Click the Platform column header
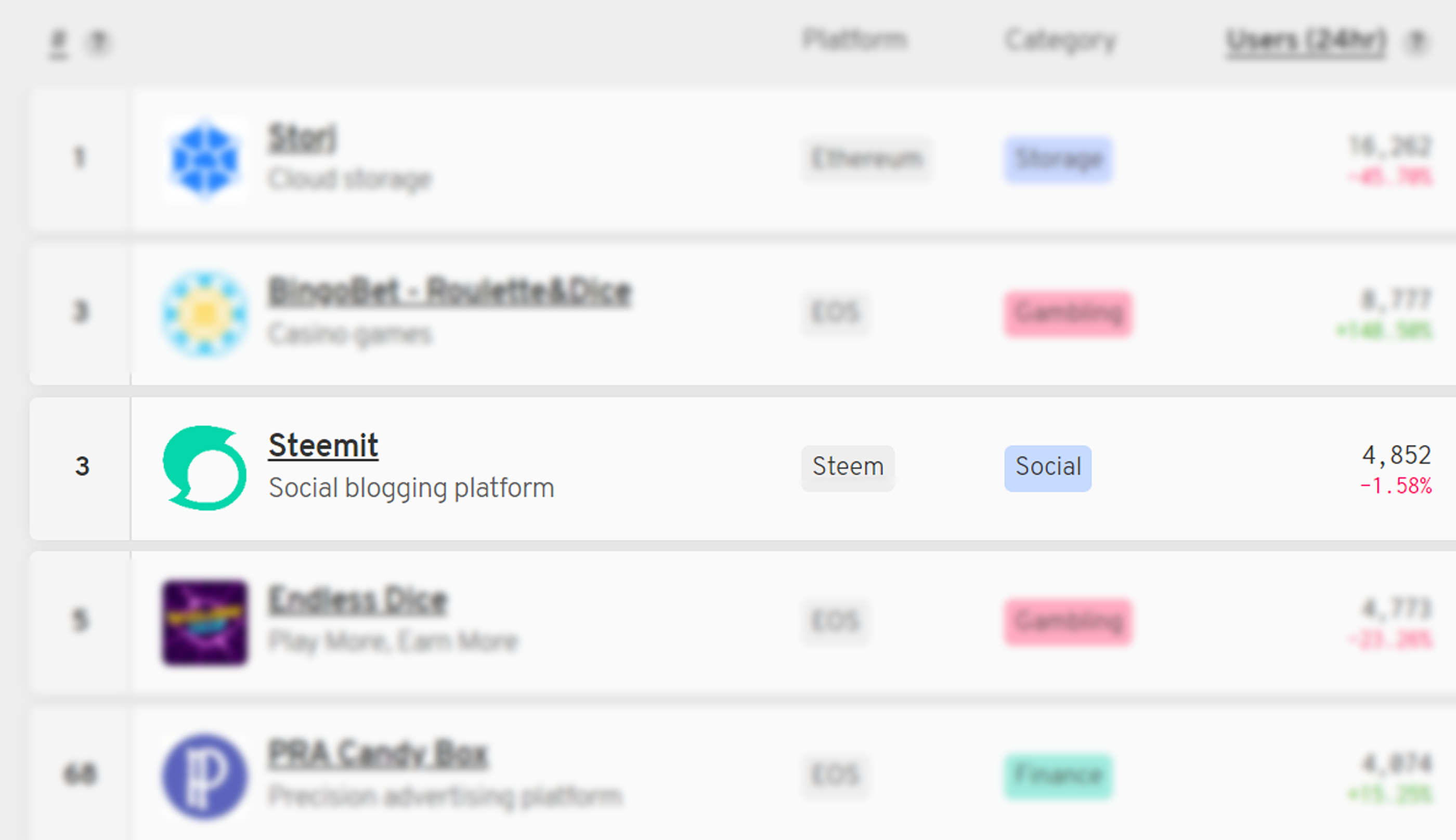1456x840 pixels. click(x=855, y=40)
